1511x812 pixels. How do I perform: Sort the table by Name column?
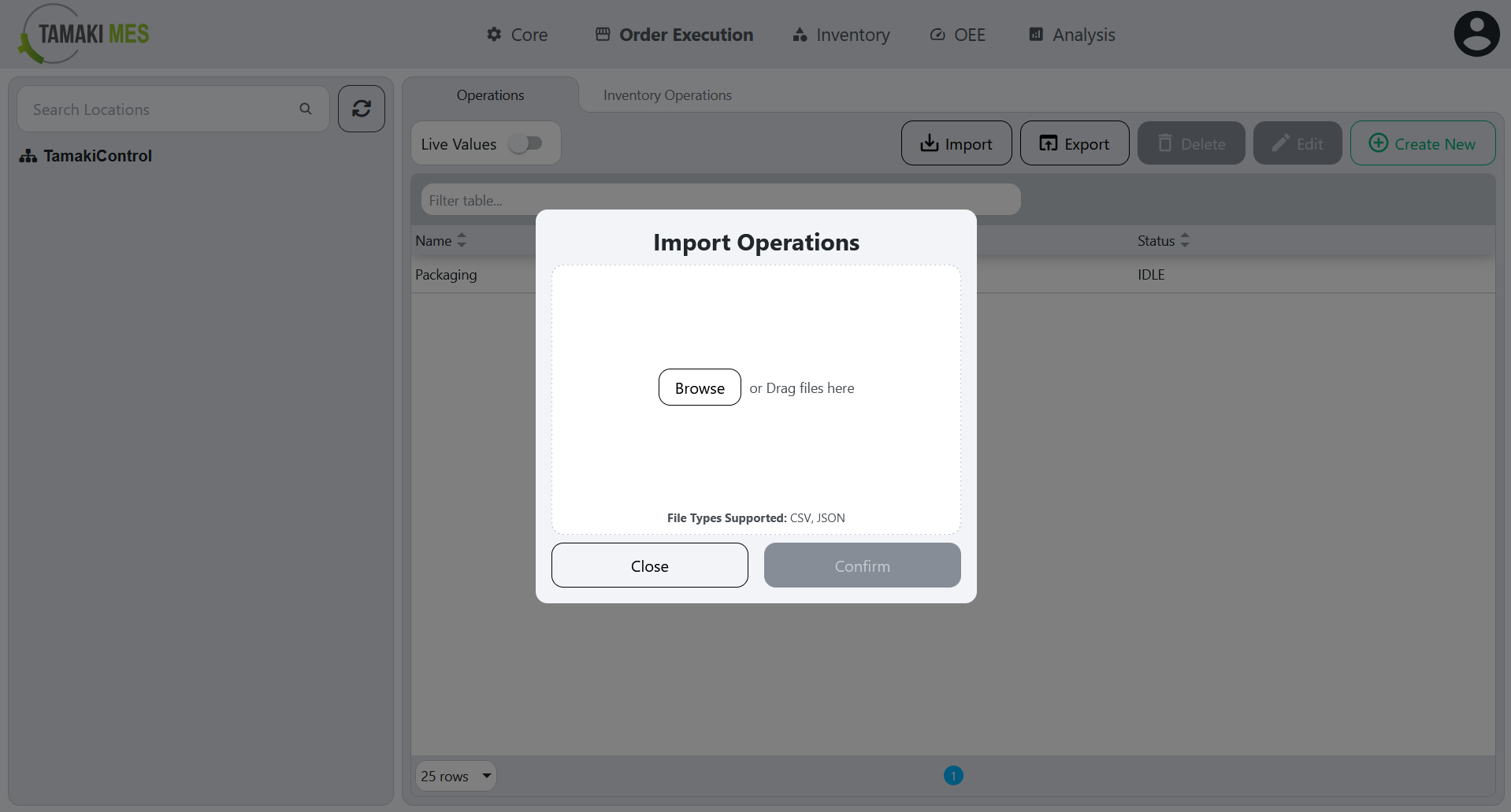point(462,240)
